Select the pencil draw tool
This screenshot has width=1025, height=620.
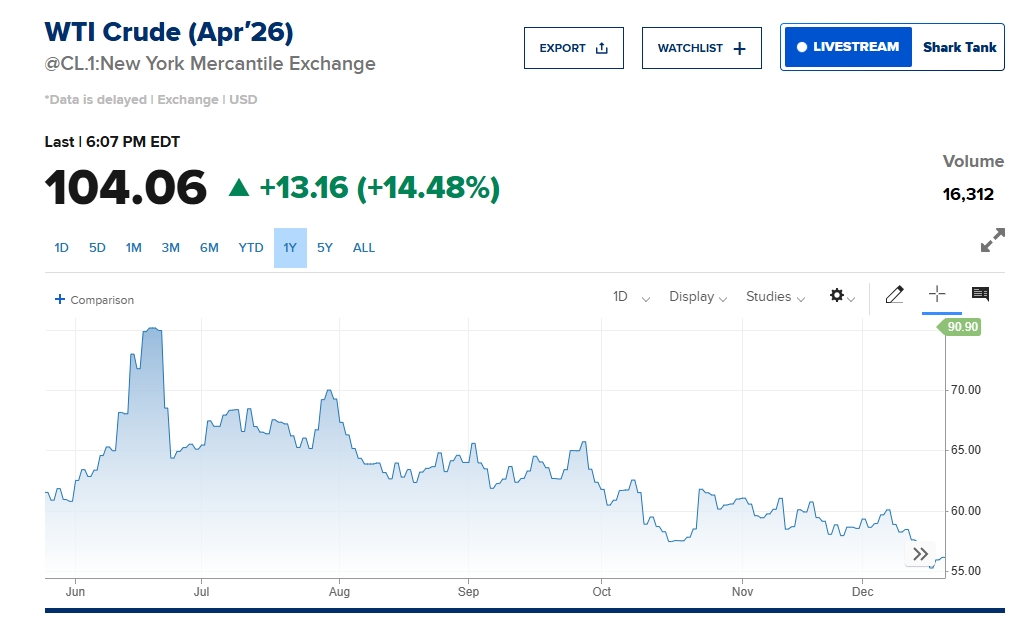[894, 295]
